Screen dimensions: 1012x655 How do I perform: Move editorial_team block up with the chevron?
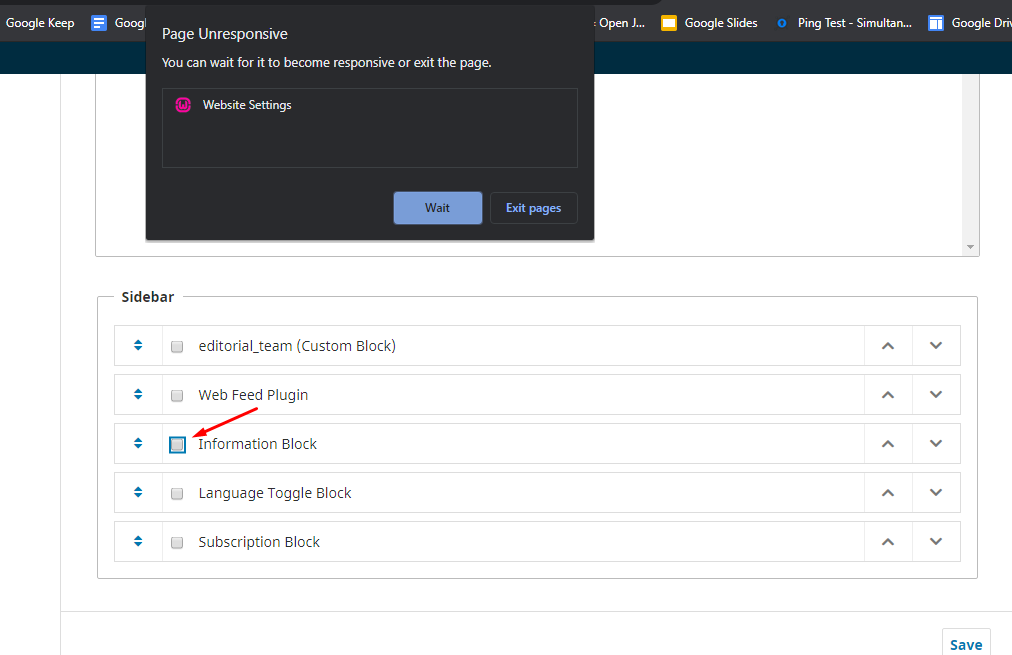pos(888,345)
